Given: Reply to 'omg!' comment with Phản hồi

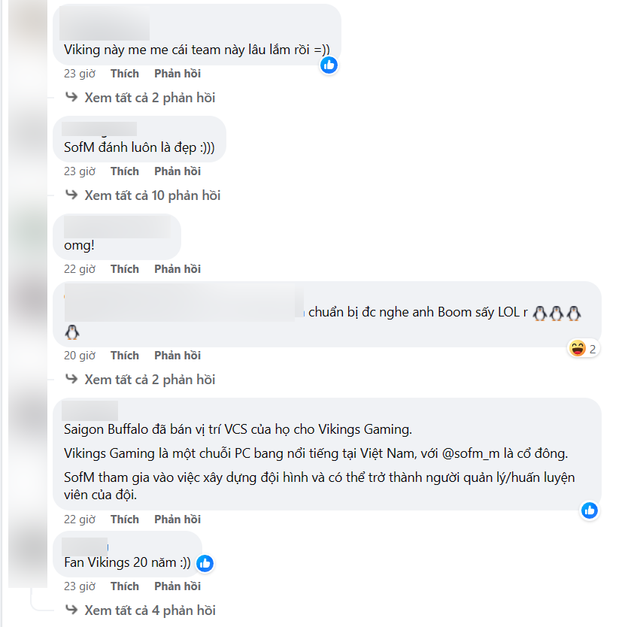Looking at the screenshot, I should click(x=178, y=269).
